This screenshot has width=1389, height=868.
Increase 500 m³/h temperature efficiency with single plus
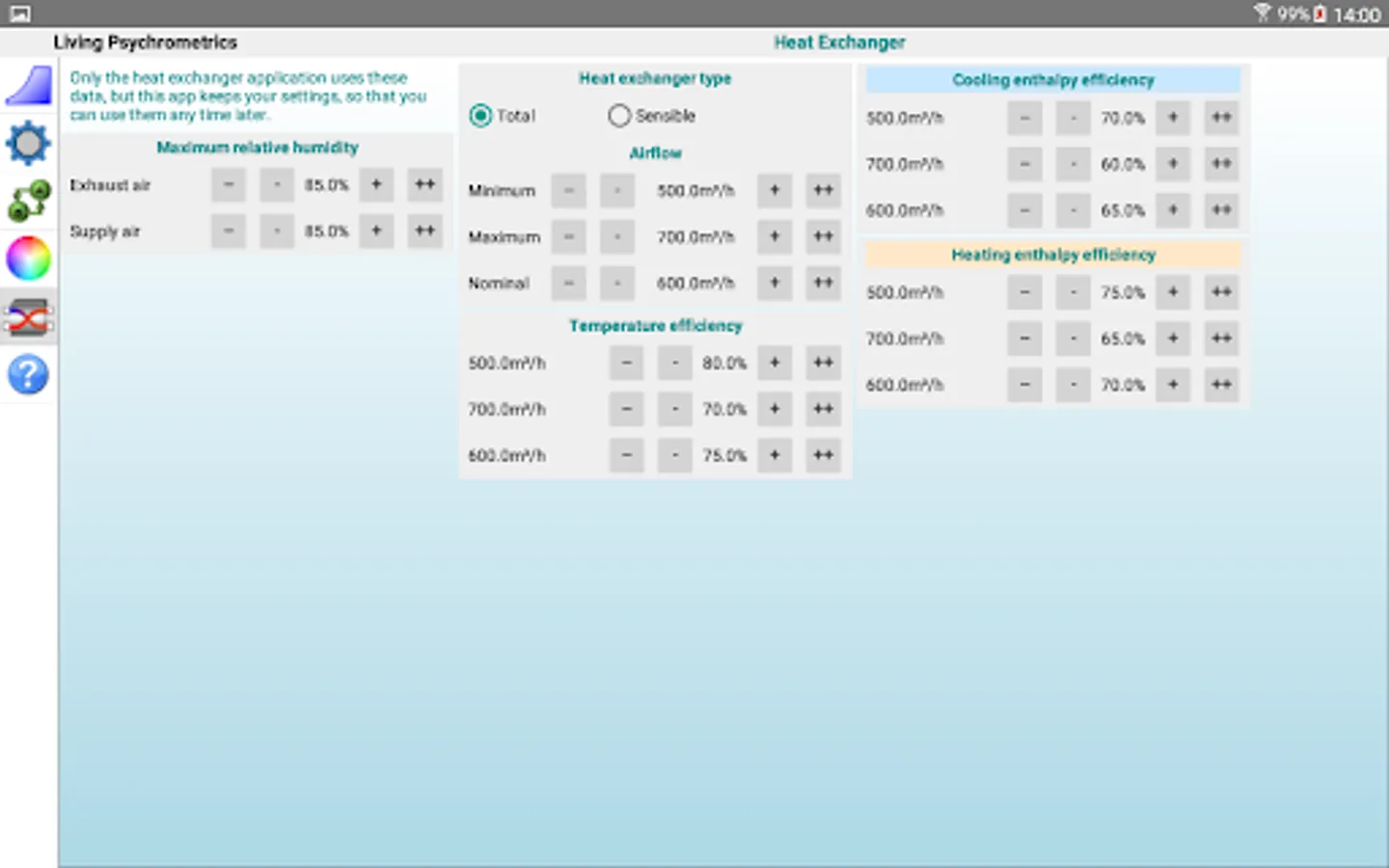[x=775, y=363]
